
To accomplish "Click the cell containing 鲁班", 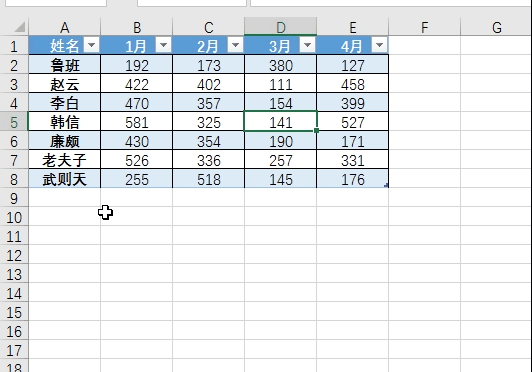I will 64,65.
